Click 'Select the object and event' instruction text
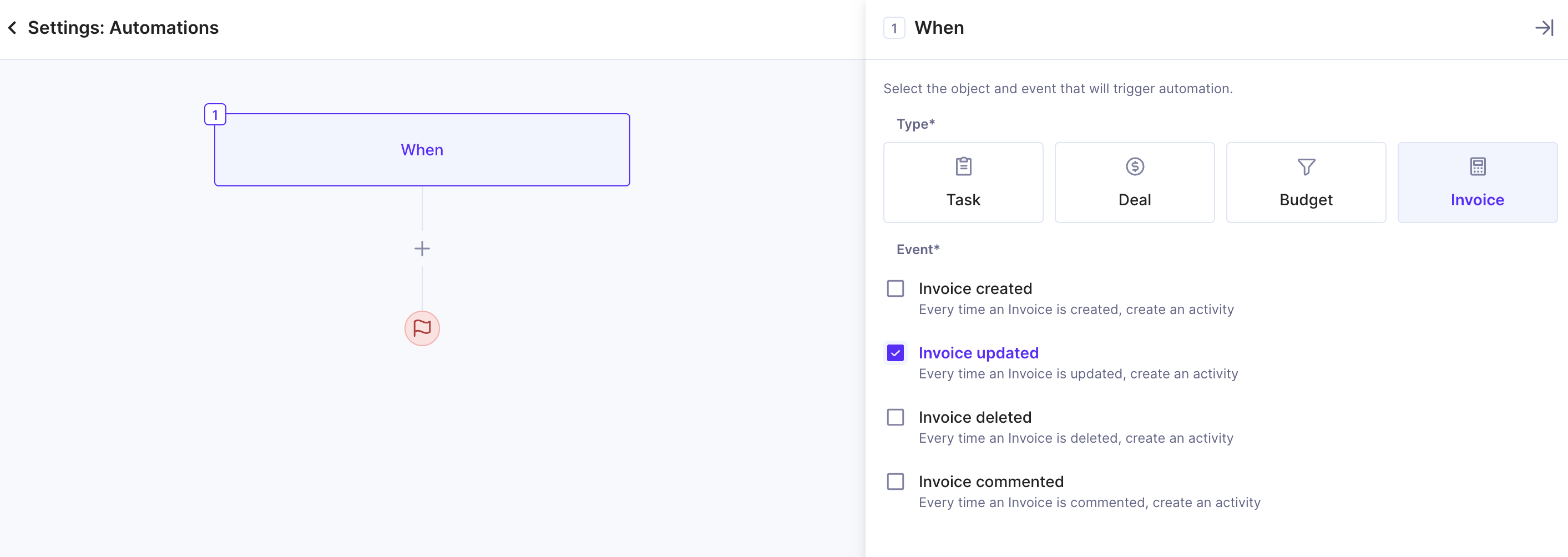The width and height of the screenshot is (1568, 557). [x=1058, y=89]
